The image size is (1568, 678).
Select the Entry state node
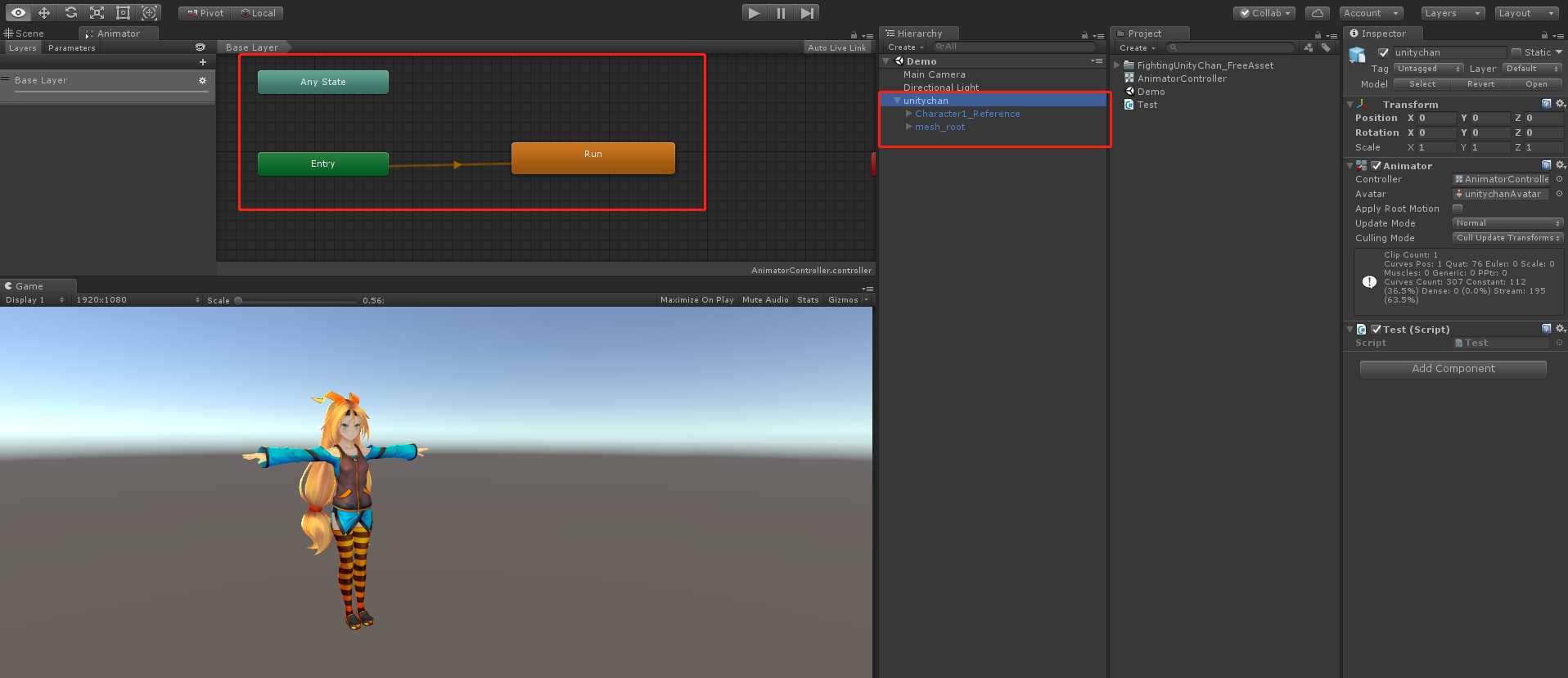(323, 164)
